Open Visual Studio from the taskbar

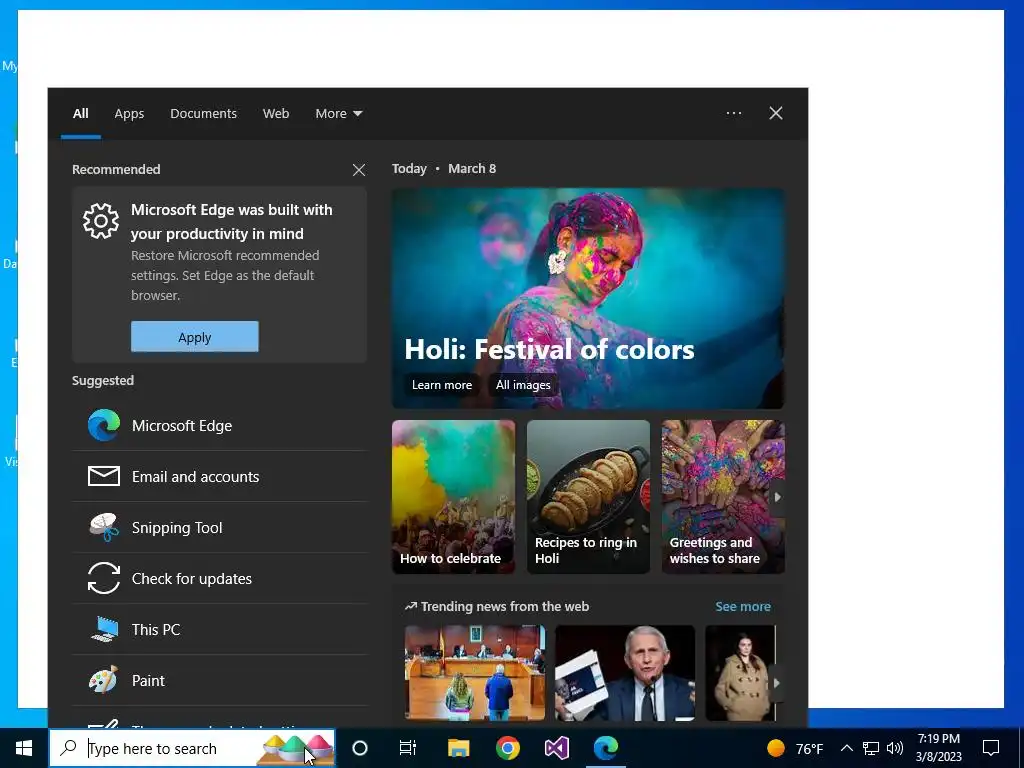coord(556,748)
